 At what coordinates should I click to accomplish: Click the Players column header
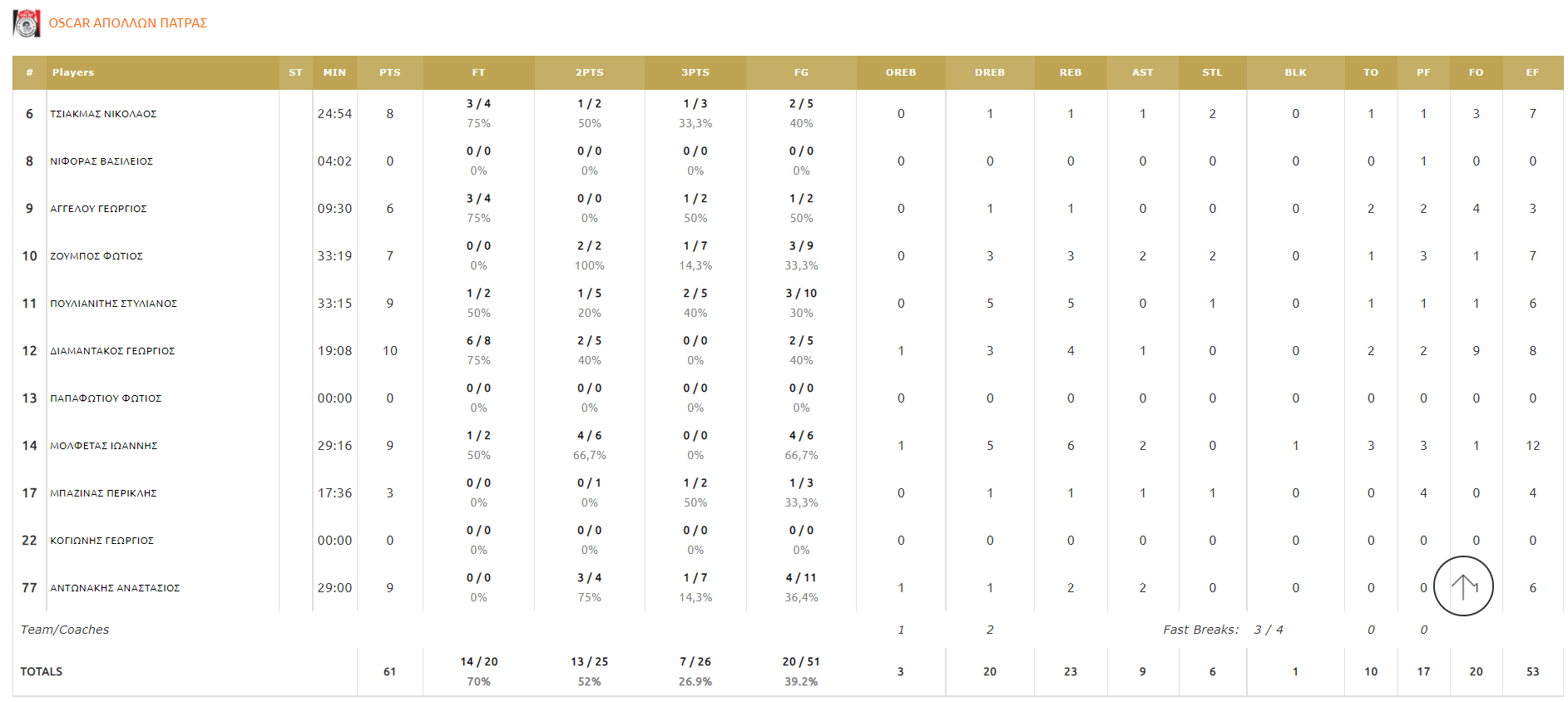point(73,72)
